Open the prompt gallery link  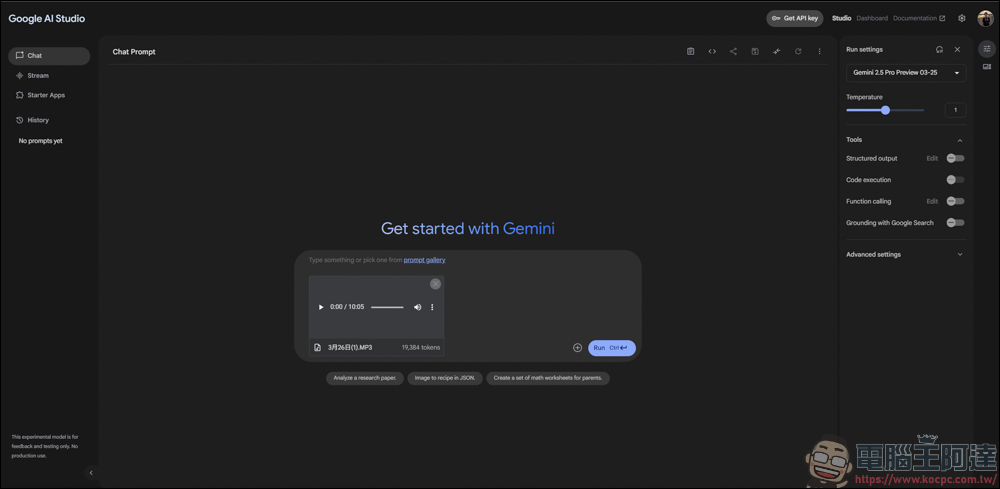pos(424,259)
